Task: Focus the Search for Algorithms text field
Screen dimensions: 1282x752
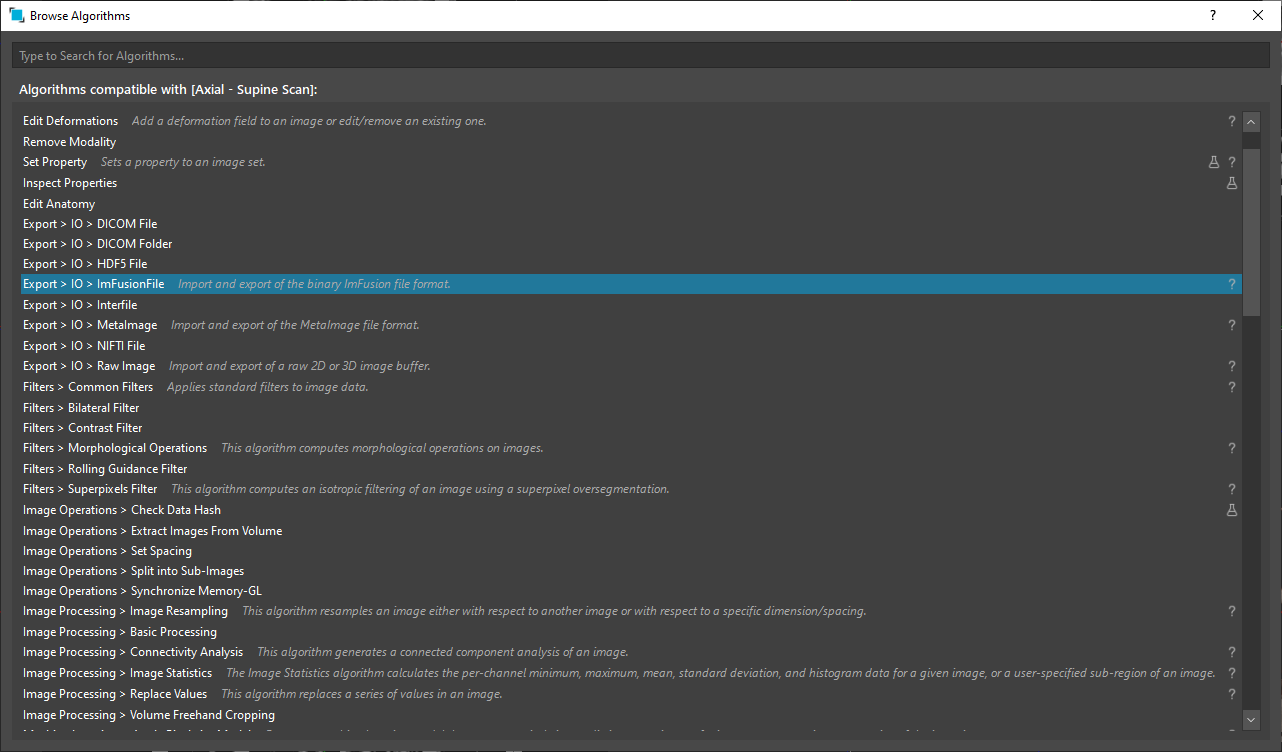Action: (641, 56)
